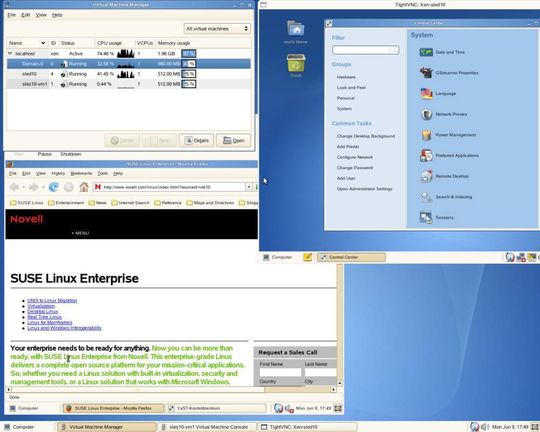Open the Back history dropdown arrow in Firefox

(24, 187)
